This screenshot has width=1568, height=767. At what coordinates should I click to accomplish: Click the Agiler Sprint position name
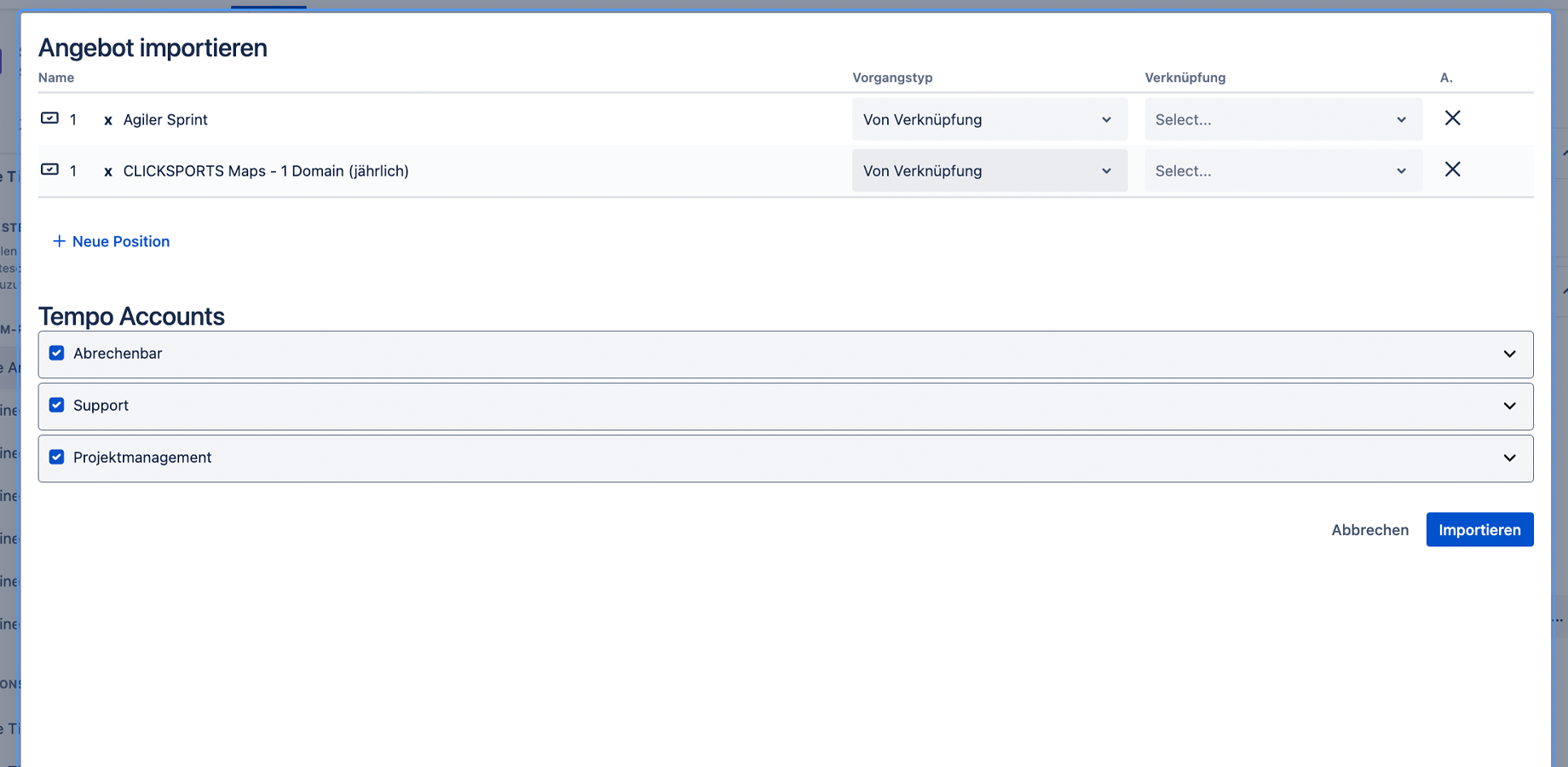click(x=165, y=119)
